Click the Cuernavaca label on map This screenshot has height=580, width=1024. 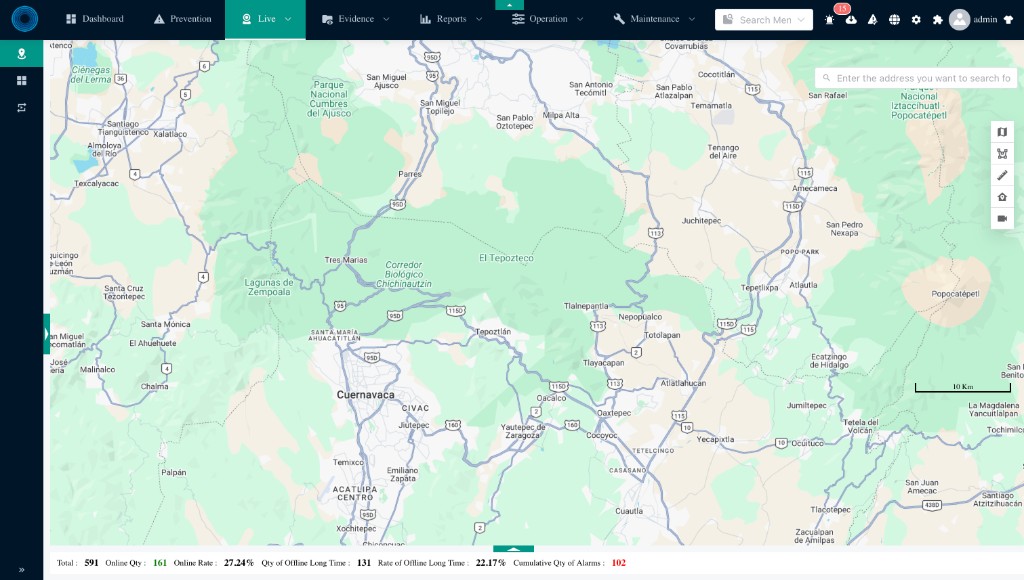pyautogui.click(x=365, y=395)
